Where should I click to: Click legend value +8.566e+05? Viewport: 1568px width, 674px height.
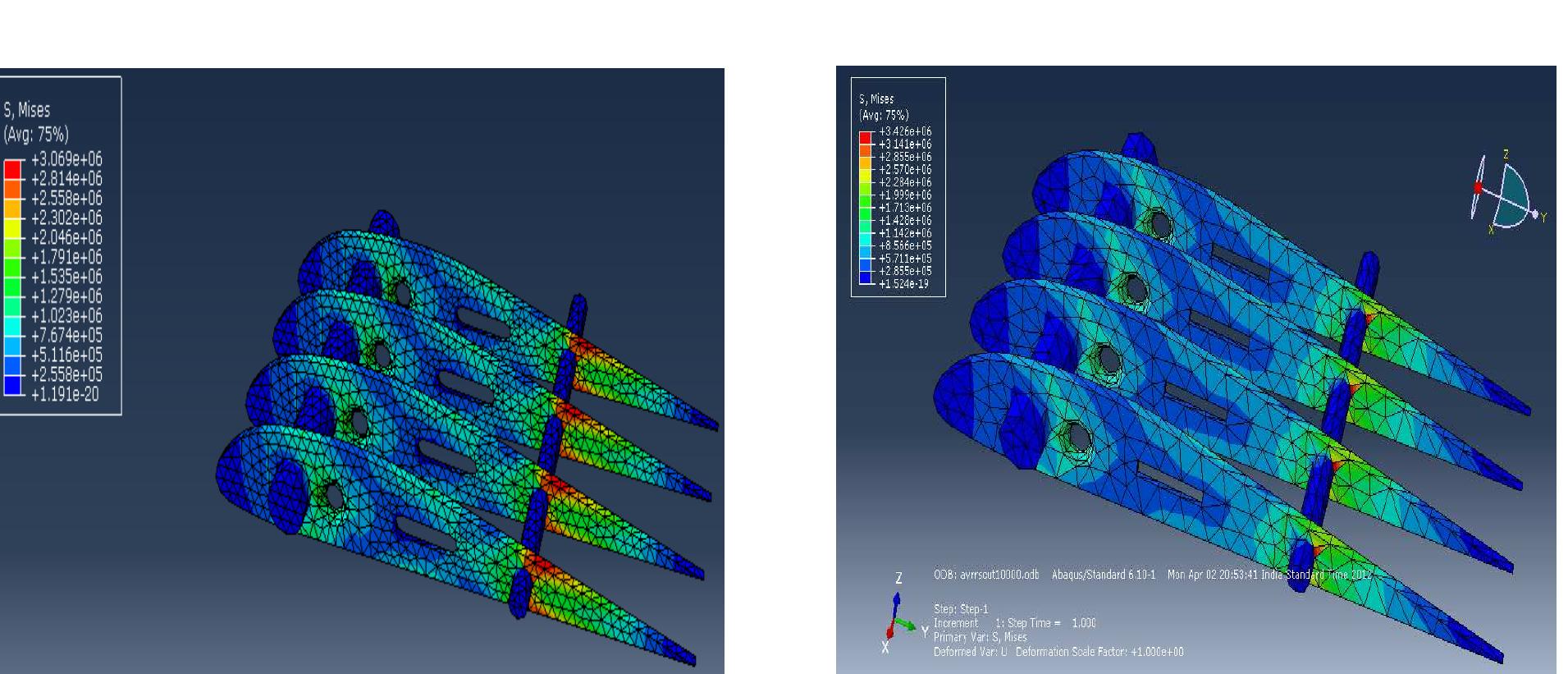[x=905, y=245]
